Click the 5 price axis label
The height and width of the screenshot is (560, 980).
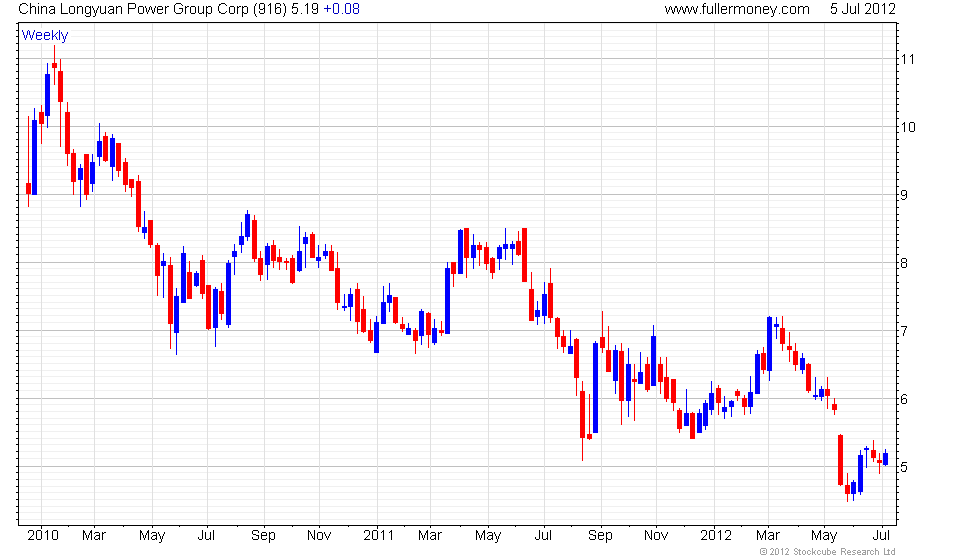pos(904,468)
